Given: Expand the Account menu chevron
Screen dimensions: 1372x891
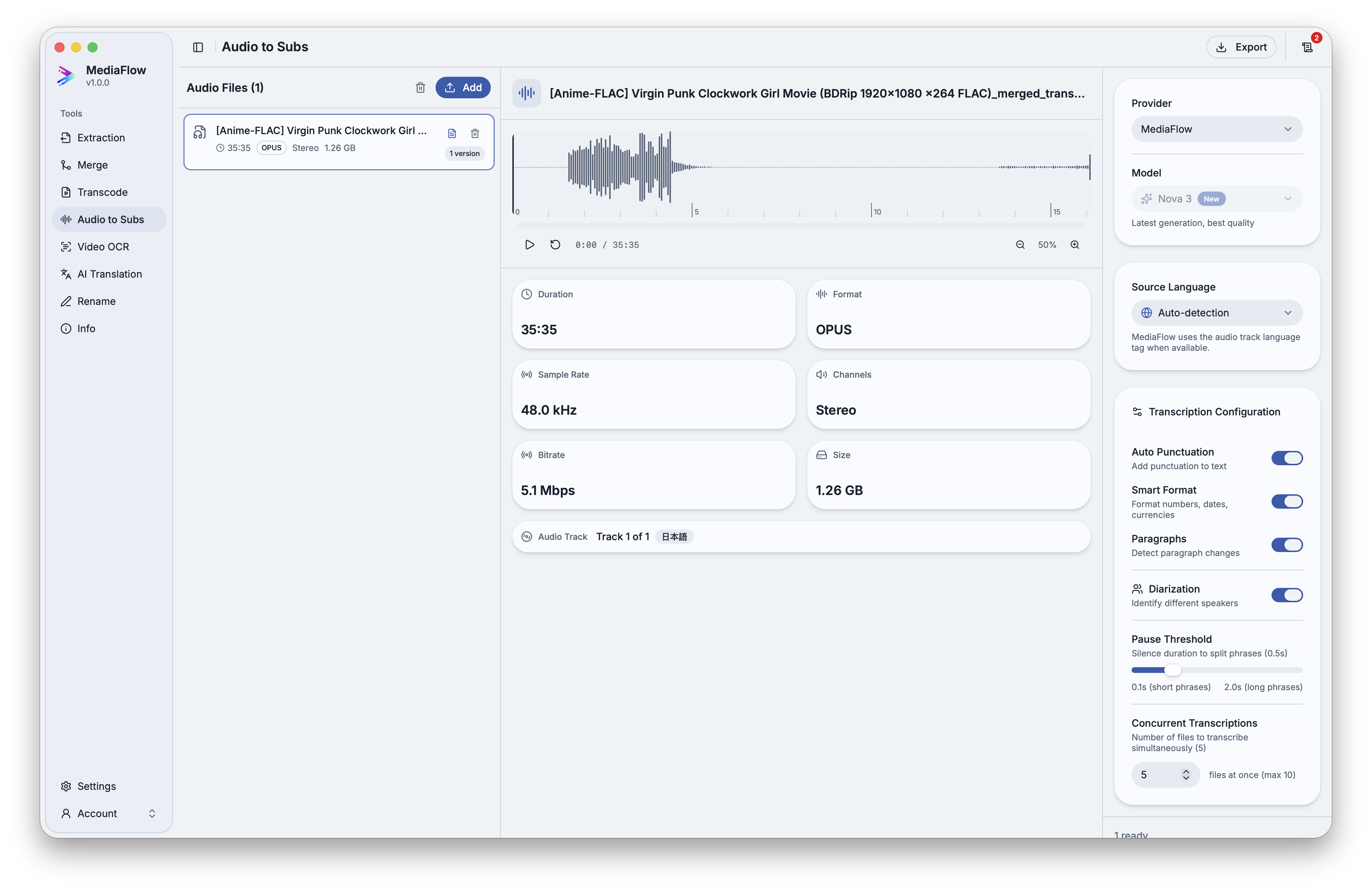Looking at the screenshot, I should pyautogui.click(x=152, y=814).
